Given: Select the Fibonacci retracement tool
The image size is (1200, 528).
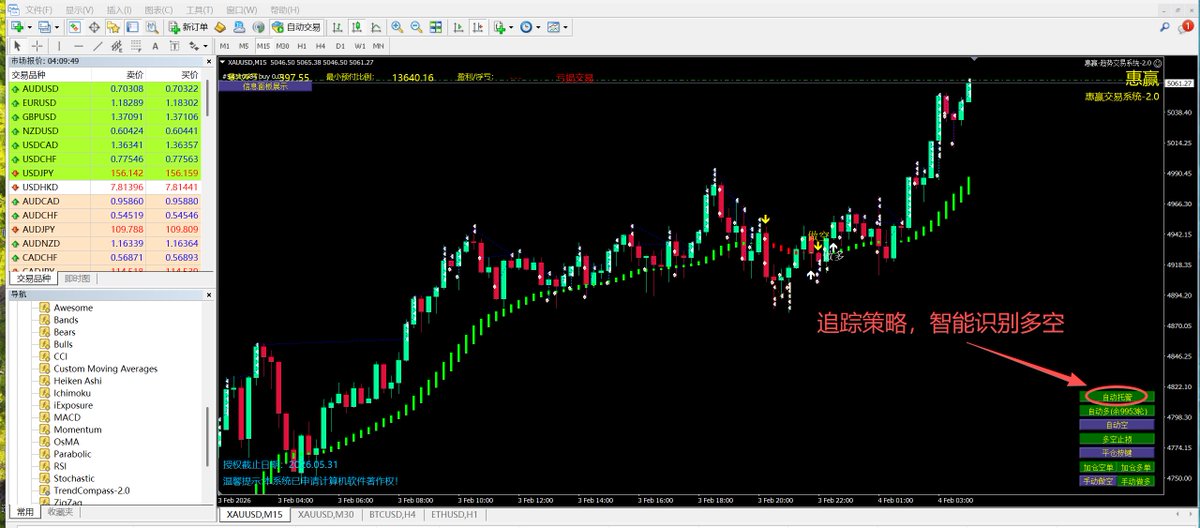Looking at the screenshot, I should (x=136, y=46).
